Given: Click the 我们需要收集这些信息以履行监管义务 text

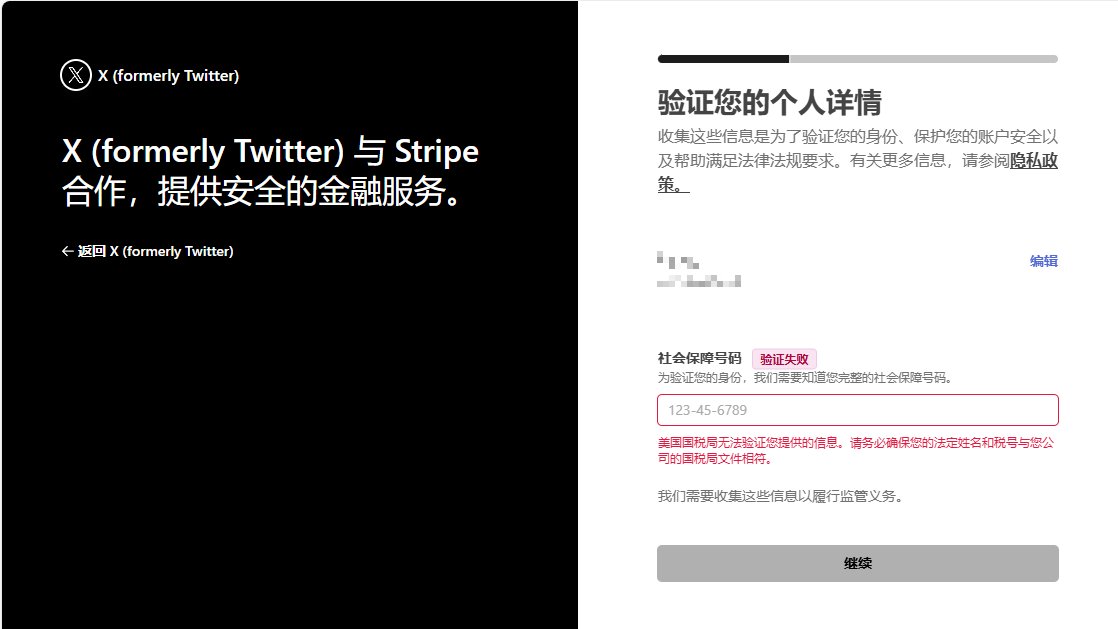Looking at the screenshot, I should [x=781, y=496].
